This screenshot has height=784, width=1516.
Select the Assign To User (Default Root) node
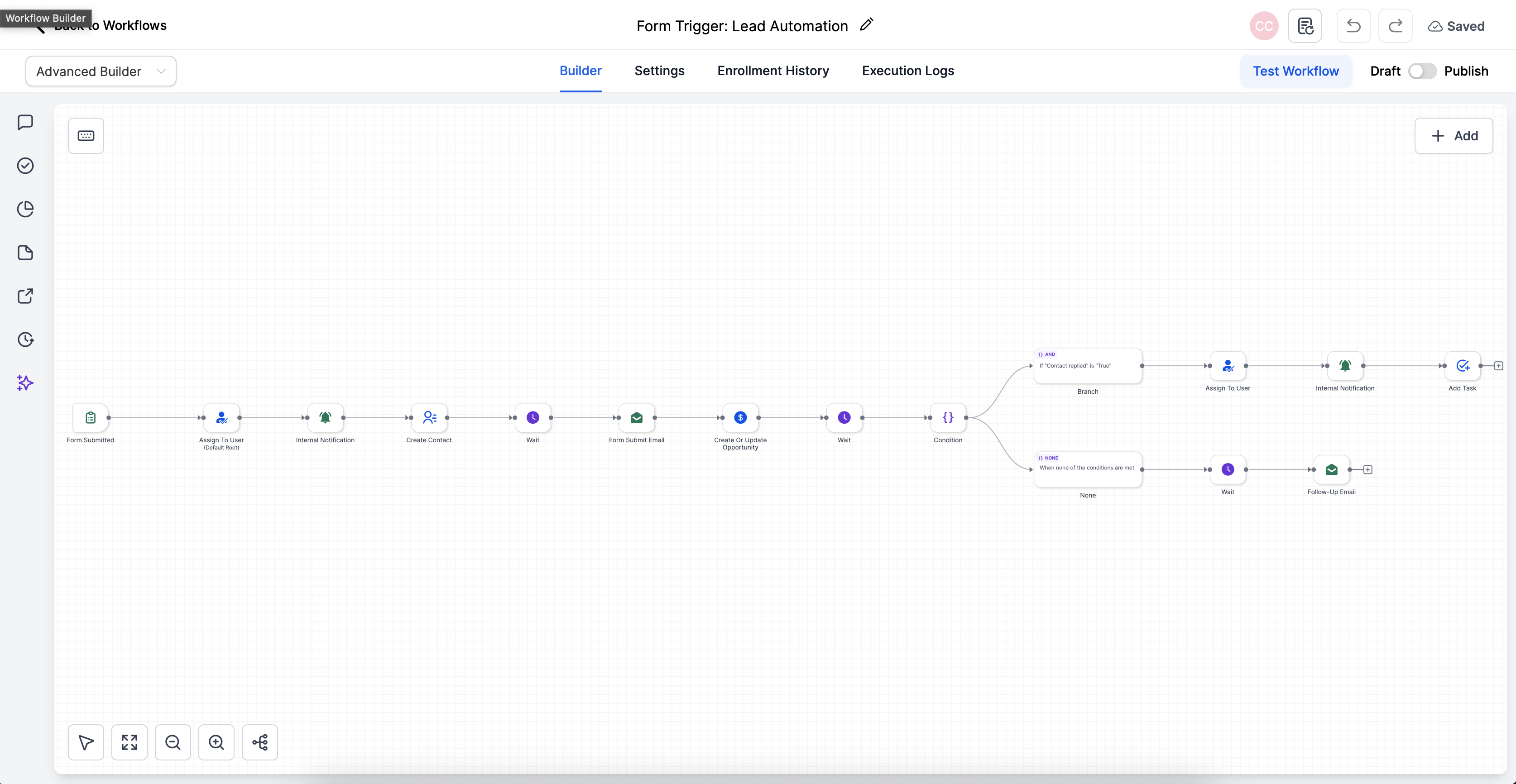(221, 418)
